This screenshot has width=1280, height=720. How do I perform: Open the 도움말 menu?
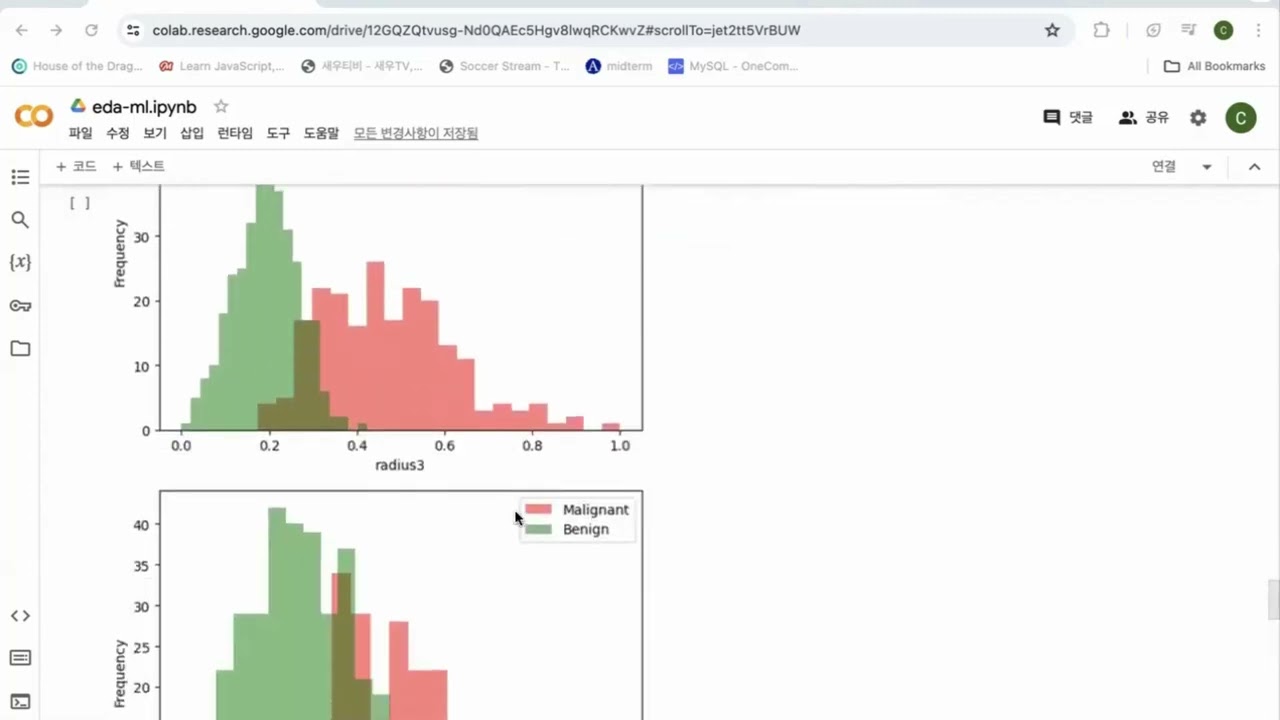[x=321, y=133]
